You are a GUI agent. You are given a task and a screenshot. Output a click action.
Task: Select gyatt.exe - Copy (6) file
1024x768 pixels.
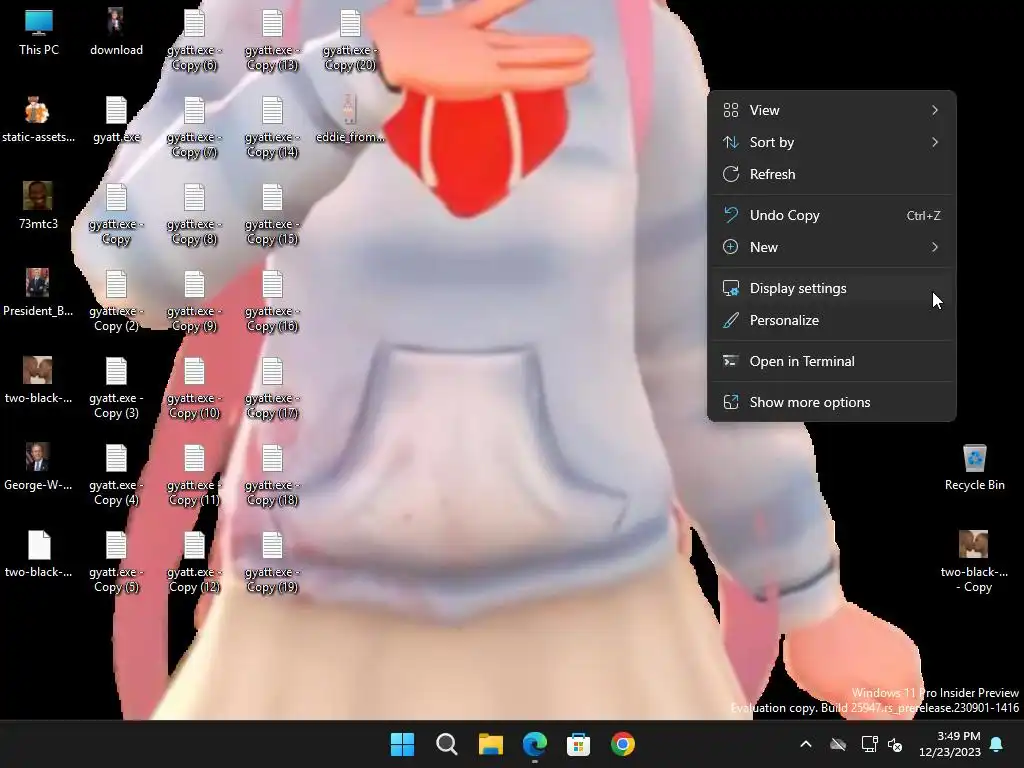[194, 40]
